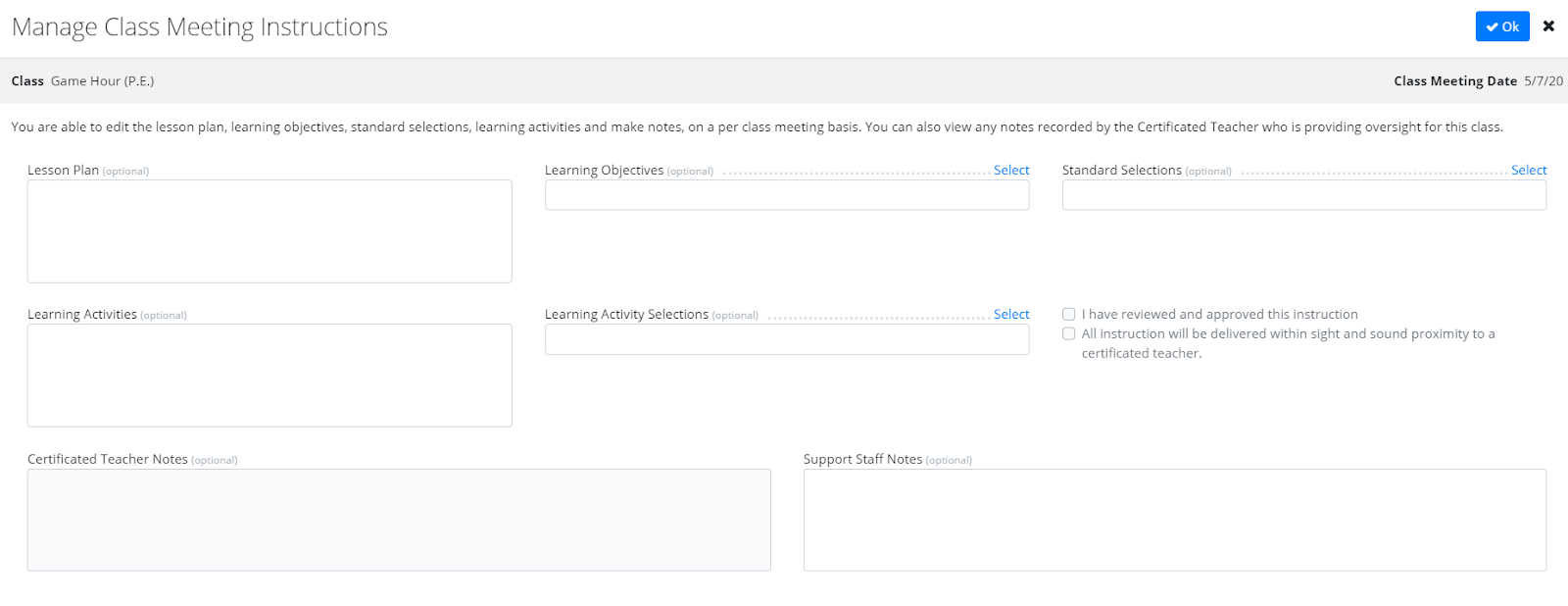Focus the Learning Activities text area
1568x606 pixels.
(269, 376)
